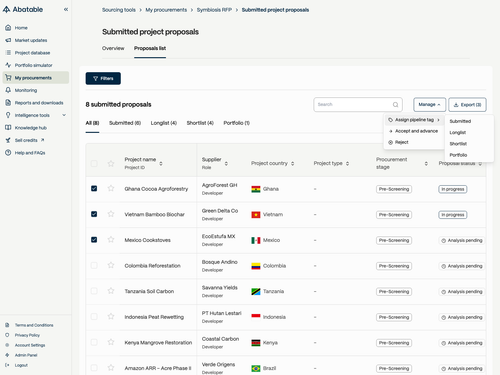The height and width of the screenshot is (375, 500).
Task: Click Export (3) button
Action: (467, 105)
